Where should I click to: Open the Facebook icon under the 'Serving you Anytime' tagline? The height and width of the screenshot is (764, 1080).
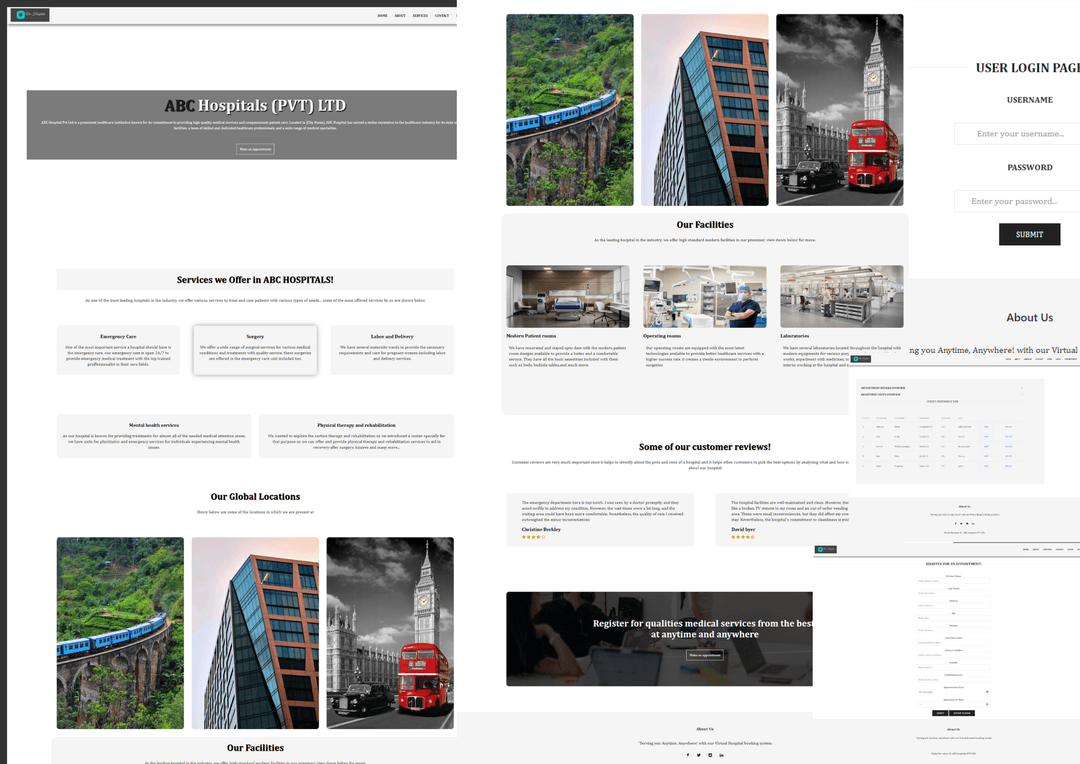687,755
